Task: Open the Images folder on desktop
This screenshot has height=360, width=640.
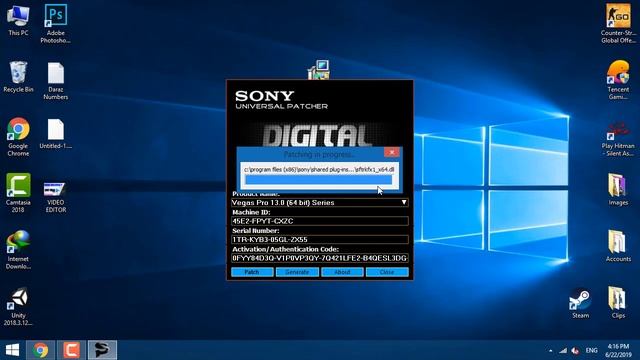Action: 618,189
